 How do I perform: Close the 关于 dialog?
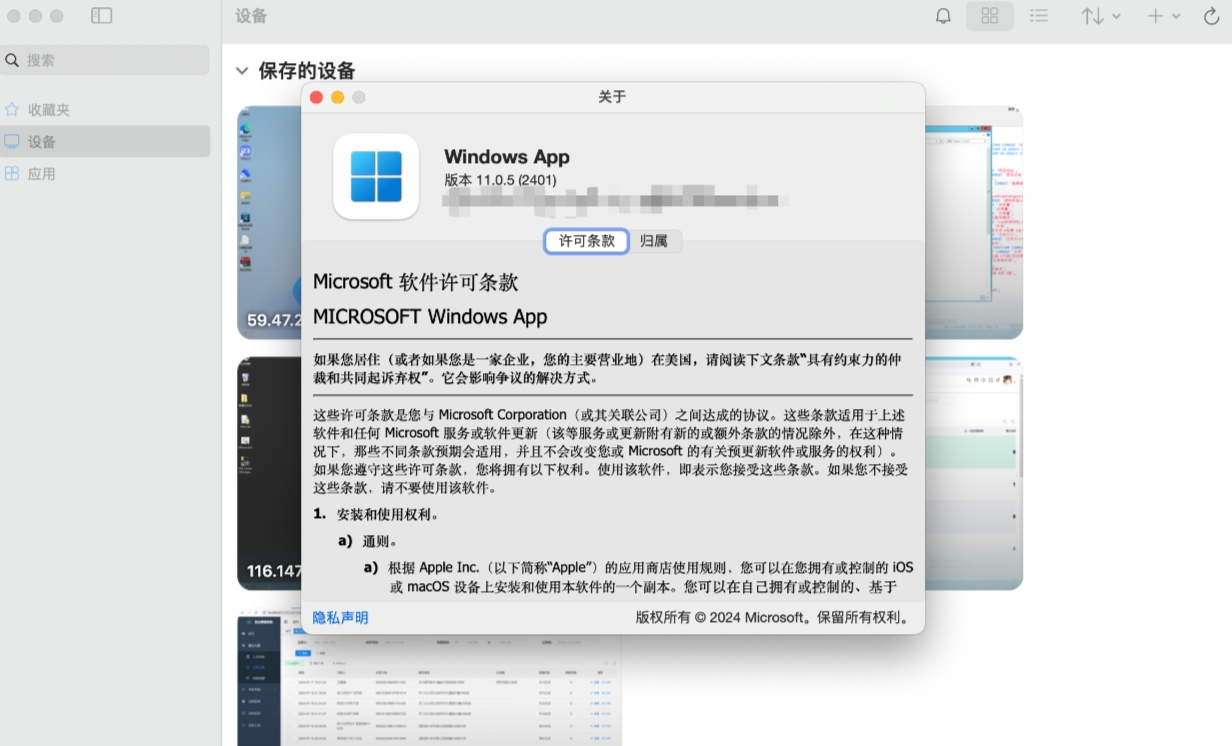pos(316,97)
